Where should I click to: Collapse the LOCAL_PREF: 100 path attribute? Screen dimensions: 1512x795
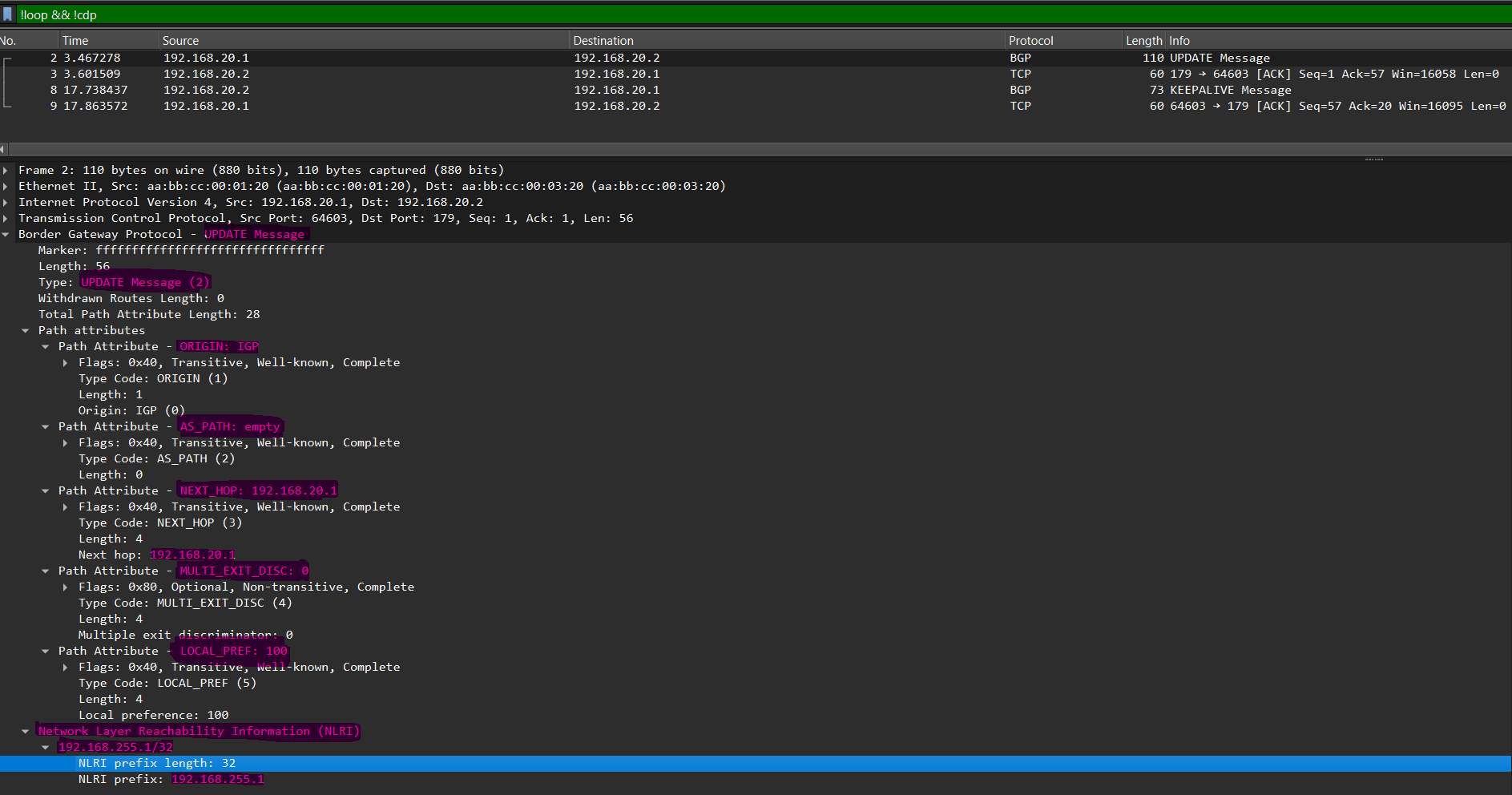click(x=46, y=651)
